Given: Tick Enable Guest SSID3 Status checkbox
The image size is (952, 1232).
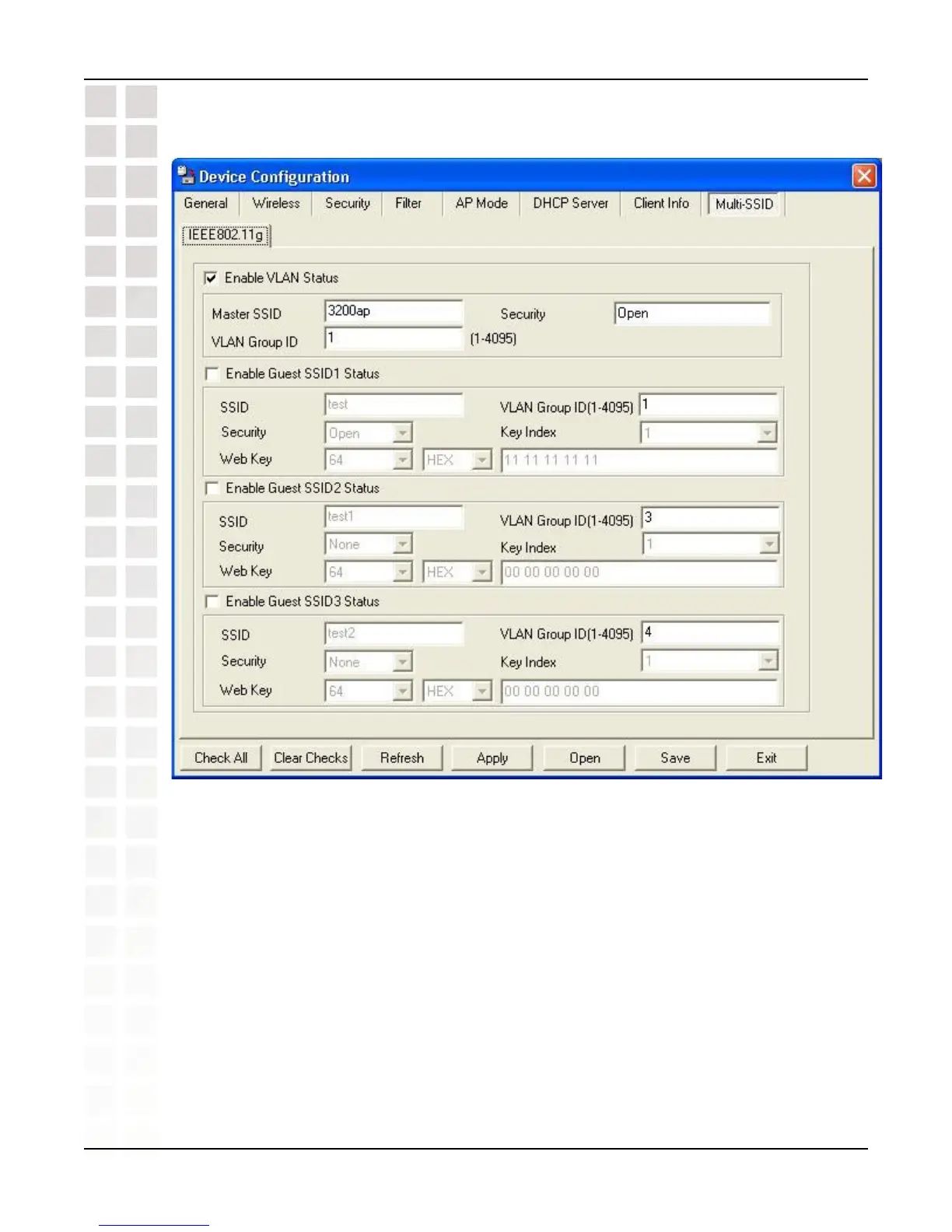Looking at the screenshot, I should 212,602.
